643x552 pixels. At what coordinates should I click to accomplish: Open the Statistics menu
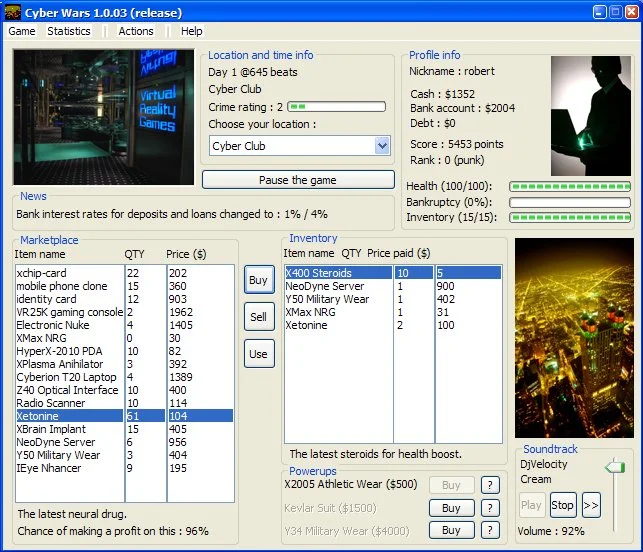click(69, 31)
